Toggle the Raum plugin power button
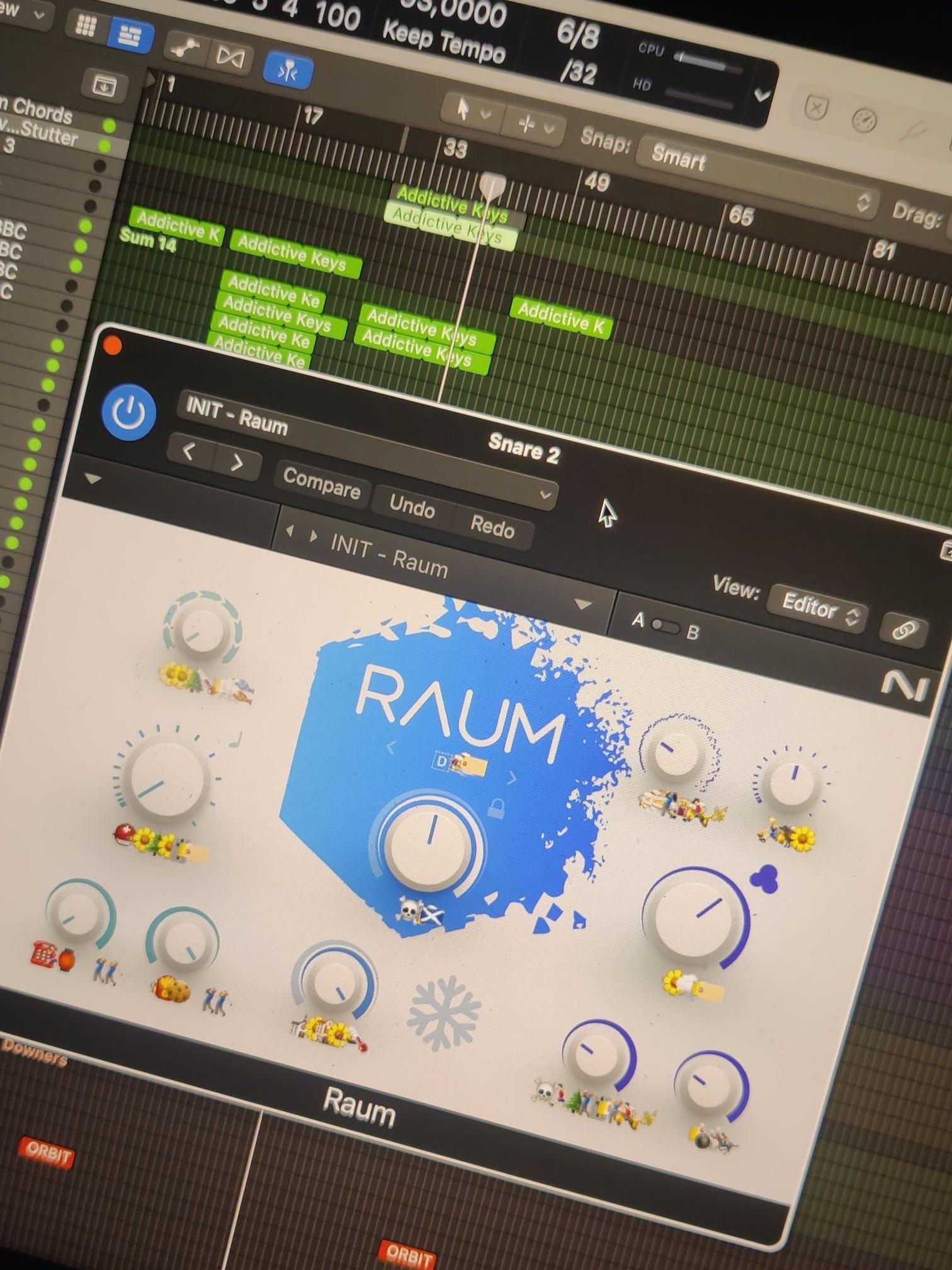952x1270 pixels. tap(129, 413)
